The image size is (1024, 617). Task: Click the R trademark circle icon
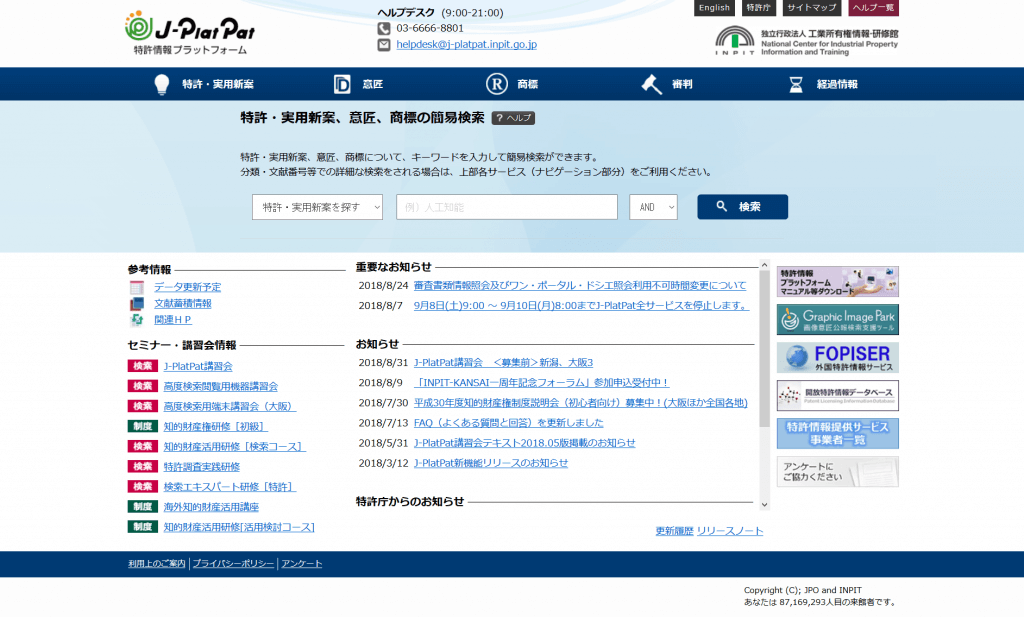[496, 84]
